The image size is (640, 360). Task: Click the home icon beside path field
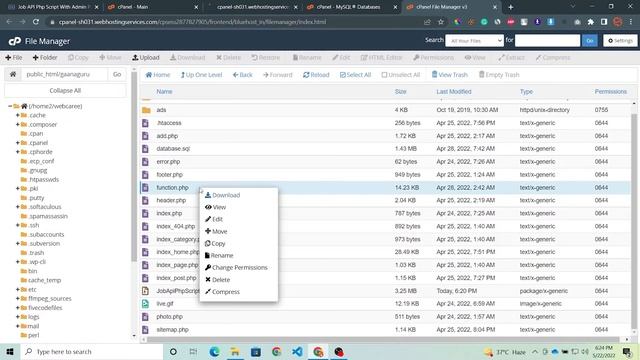(13, 74)
